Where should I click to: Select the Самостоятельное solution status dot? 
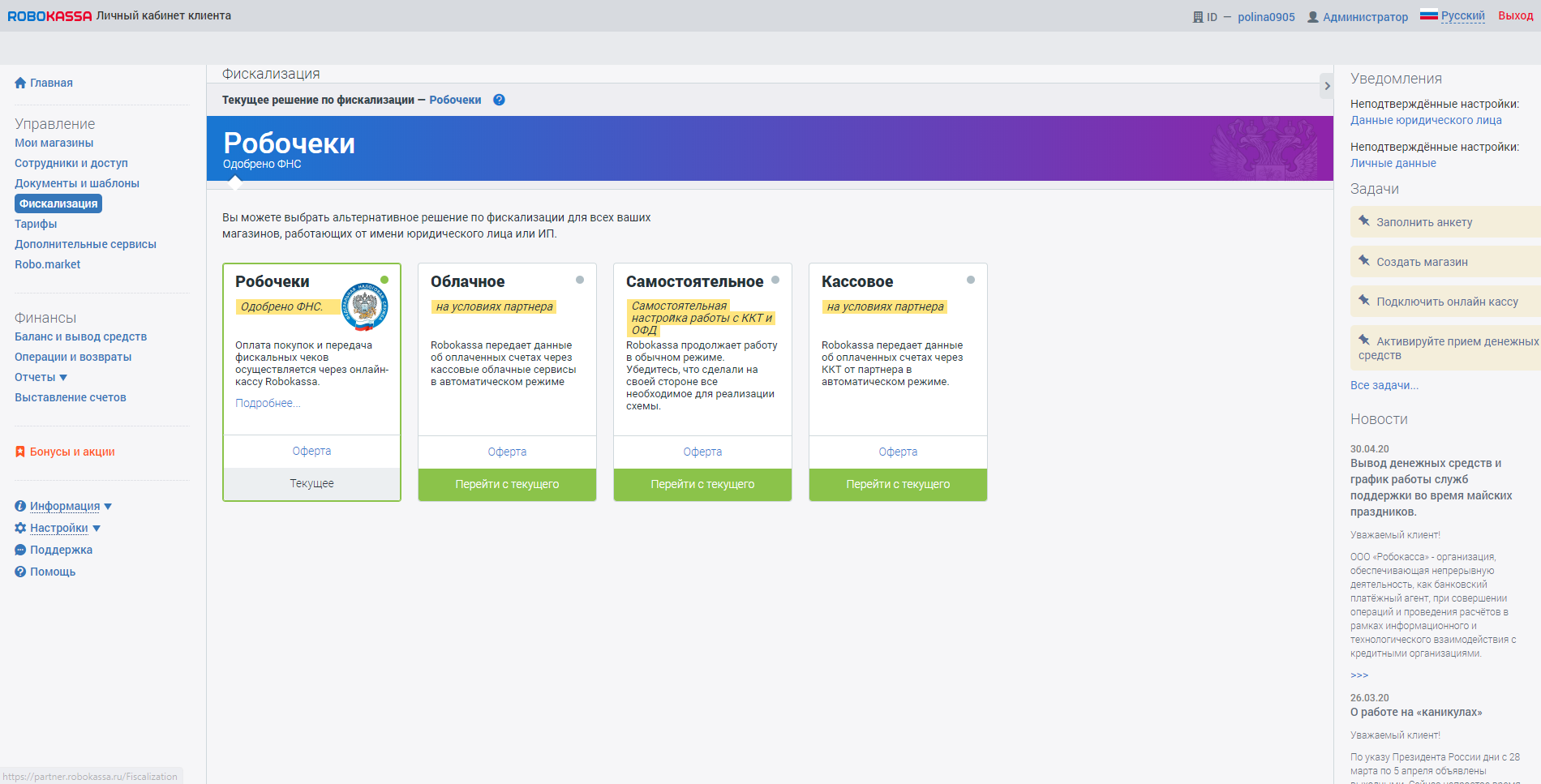tap(775, 280)
